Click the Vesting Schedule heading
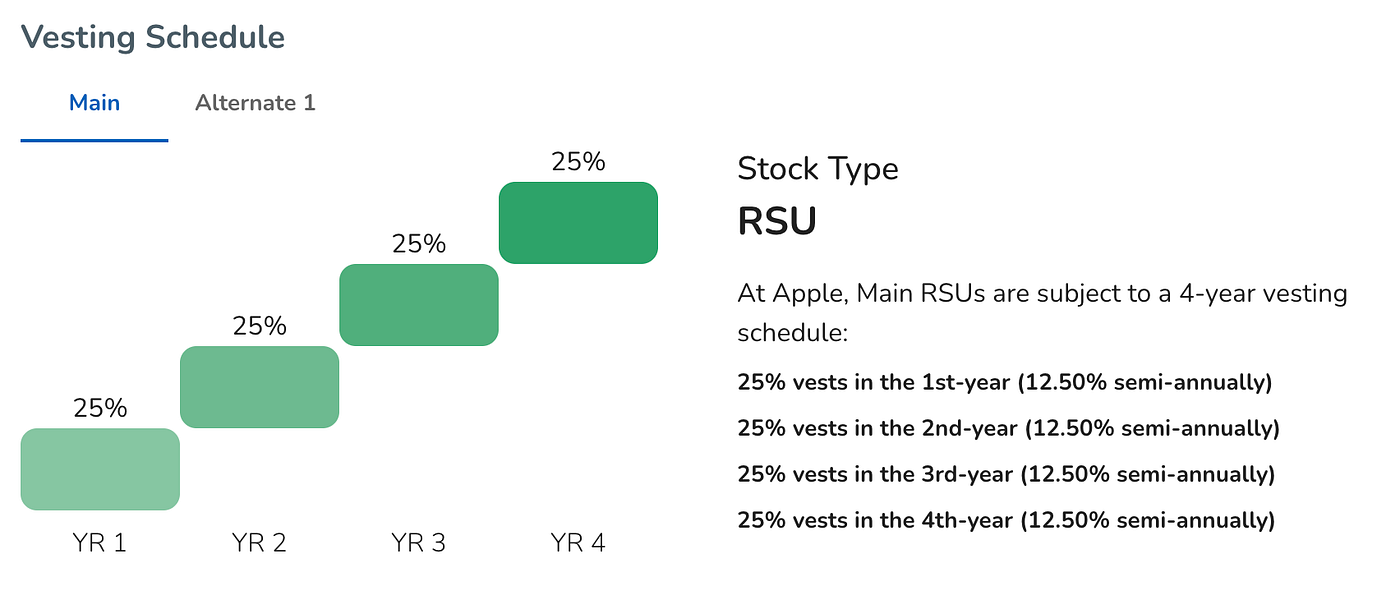Viewport: 1400px width, 615px height. coord(153,37)
